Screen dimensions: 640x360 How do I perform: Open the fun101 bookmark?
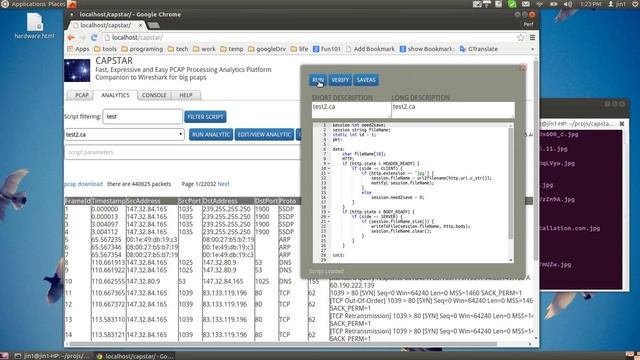[x=327, y=49]
